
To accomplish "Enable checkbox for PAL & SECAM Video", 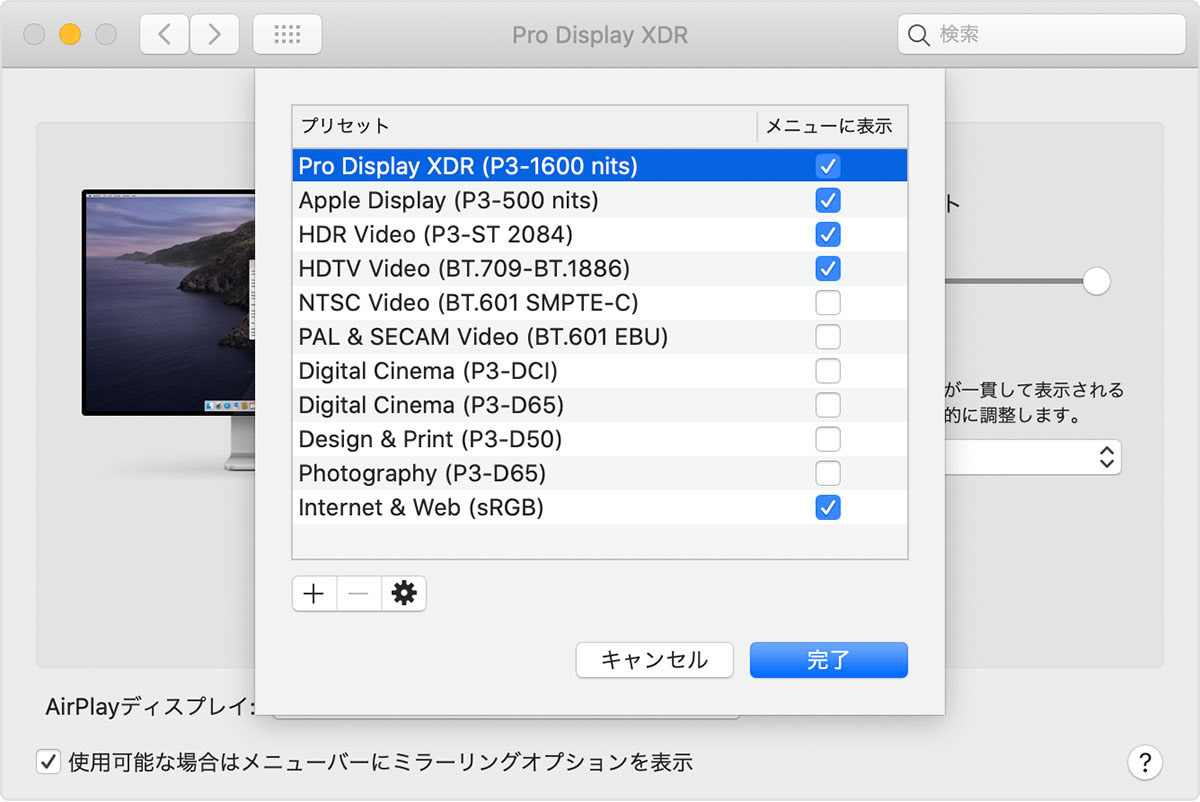I will pos(828,336).
